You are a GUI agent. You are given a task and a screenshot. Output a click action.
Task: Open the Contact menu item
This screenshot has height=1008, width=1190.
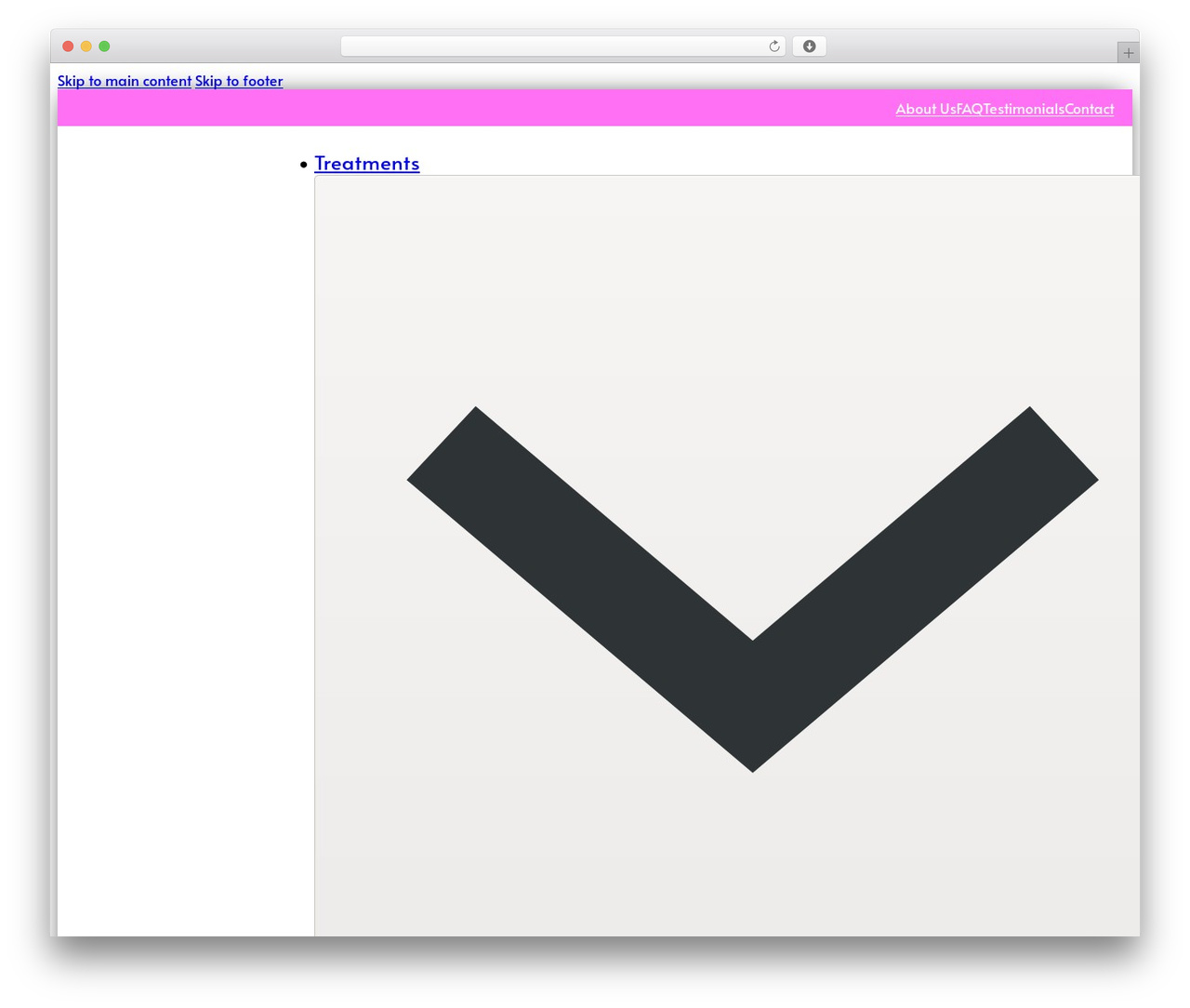[1090, 109]
